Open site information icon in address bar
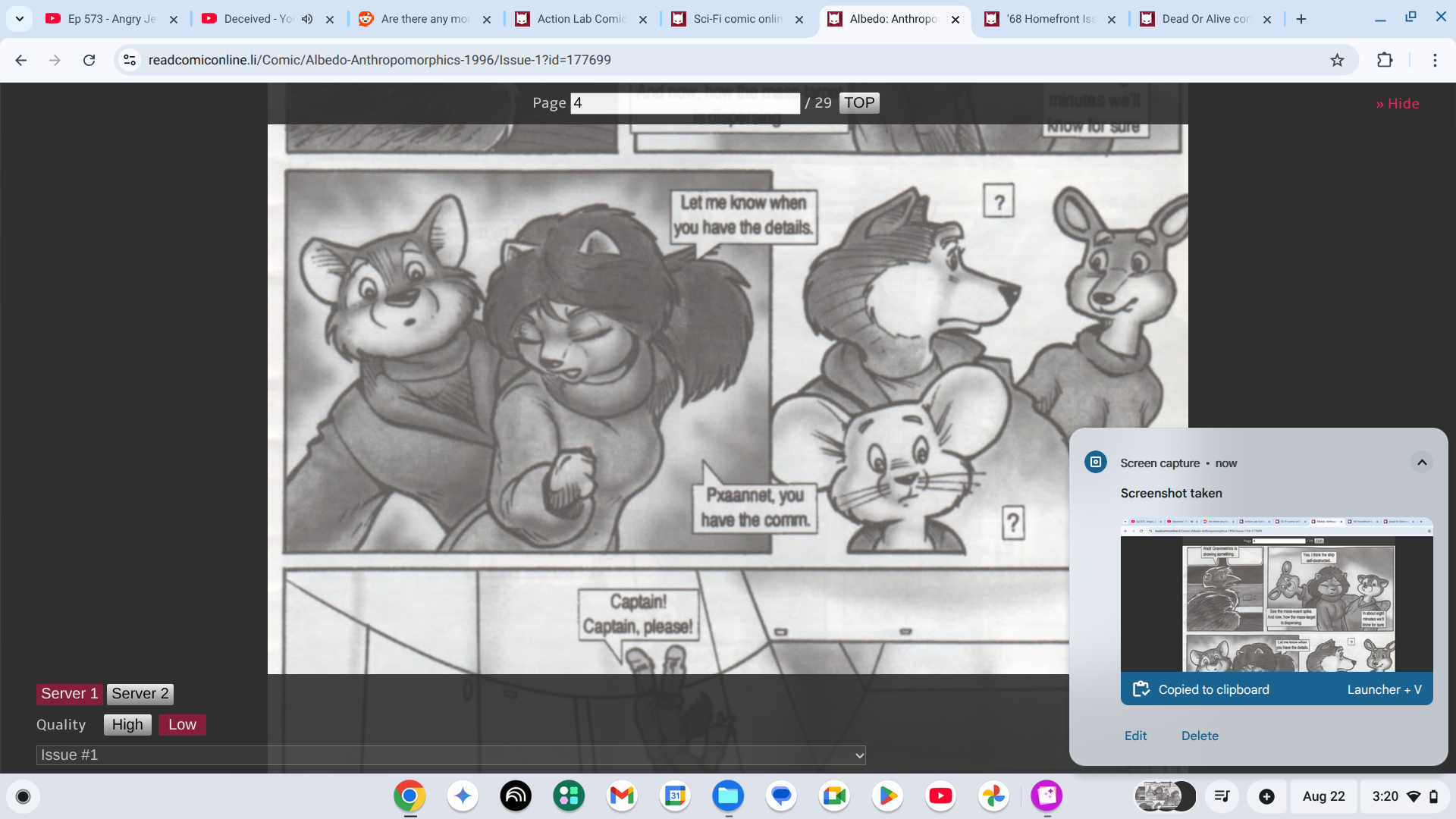This screenshot has height=819, width=1456. [x=130, y=60]
